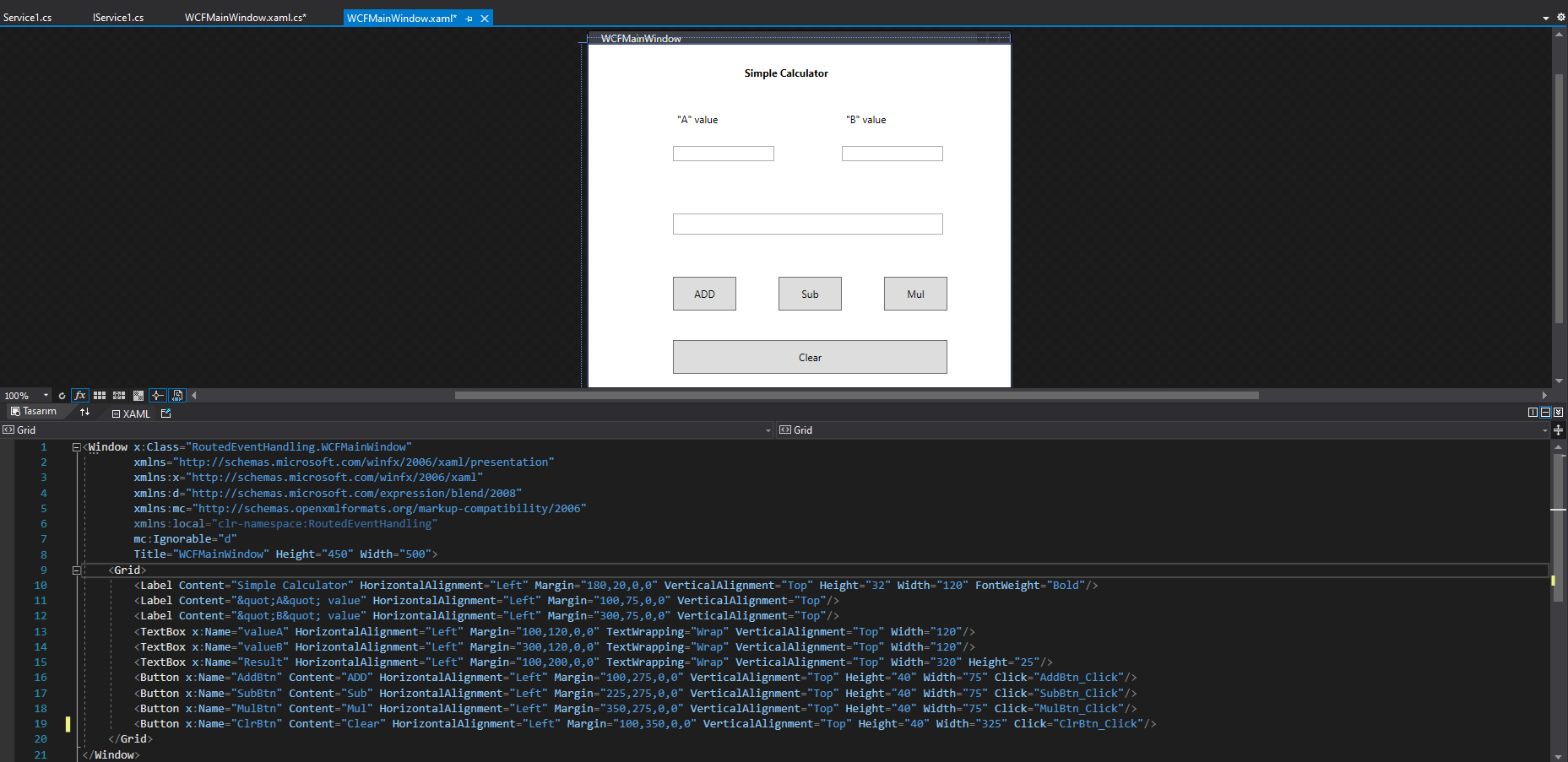Toggle the snap grid display icon
Image resolution: width=1568 pixels, height=762 pixels.
[x=99, y=395]
